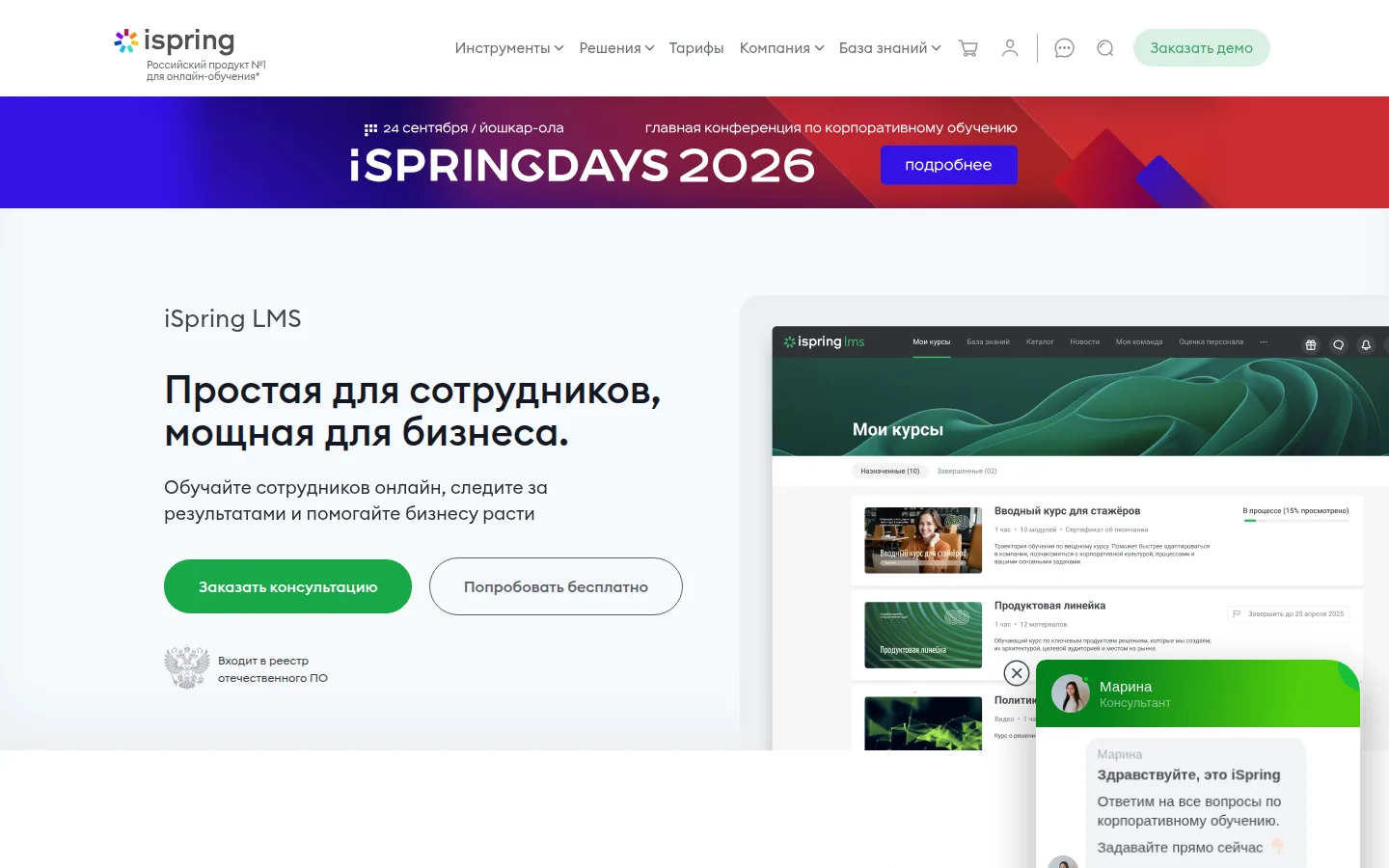This screenshot has height=868, width=1389.
Task: Select the Назначенные (10) filter pill
Action: pos(889,471)
